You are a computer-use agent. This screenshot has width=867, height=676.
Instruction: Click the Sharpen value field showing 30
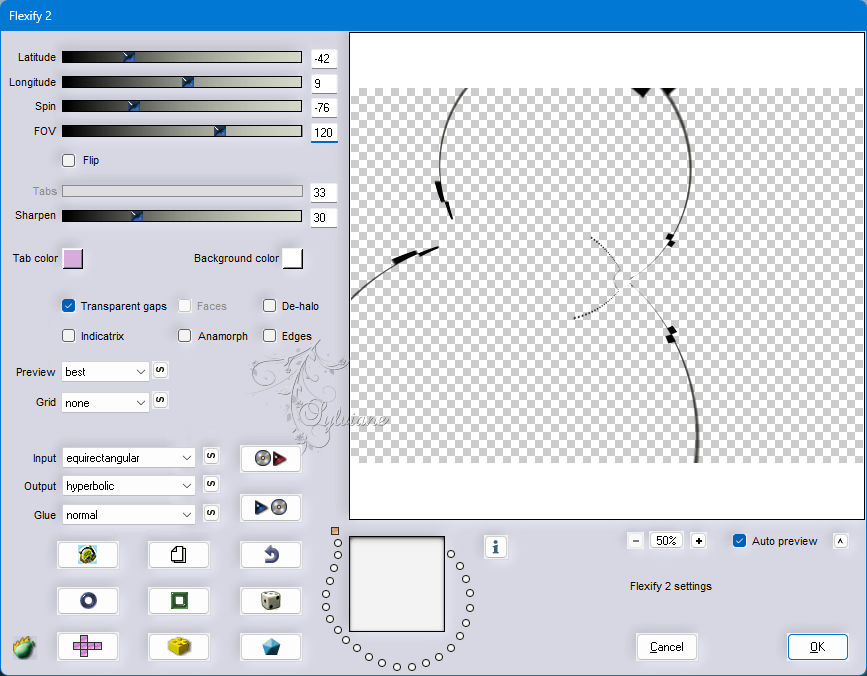pyautogui.click(x=324, y=218)
